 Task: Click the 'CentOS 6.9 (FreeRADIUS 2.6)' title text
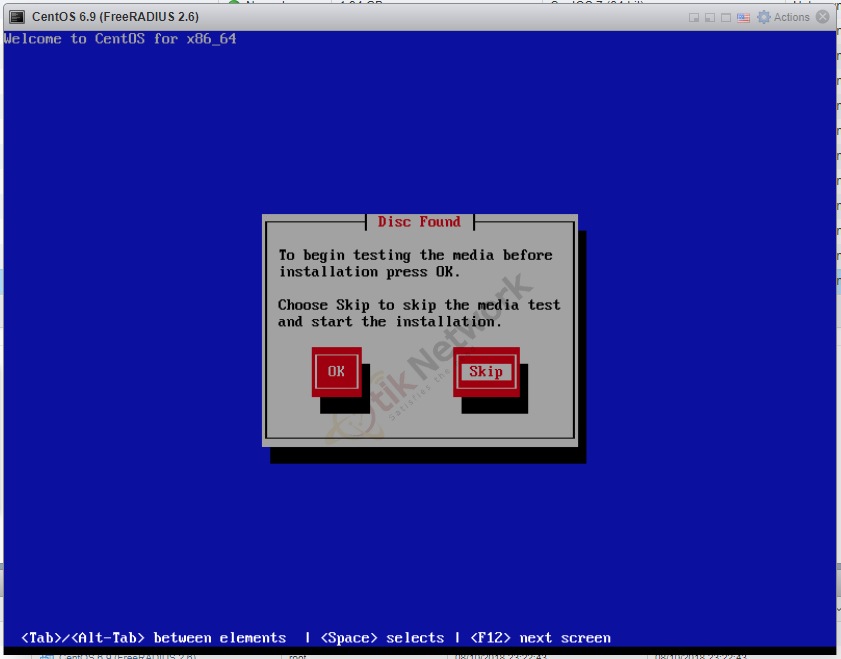click(x=115, y=17)
